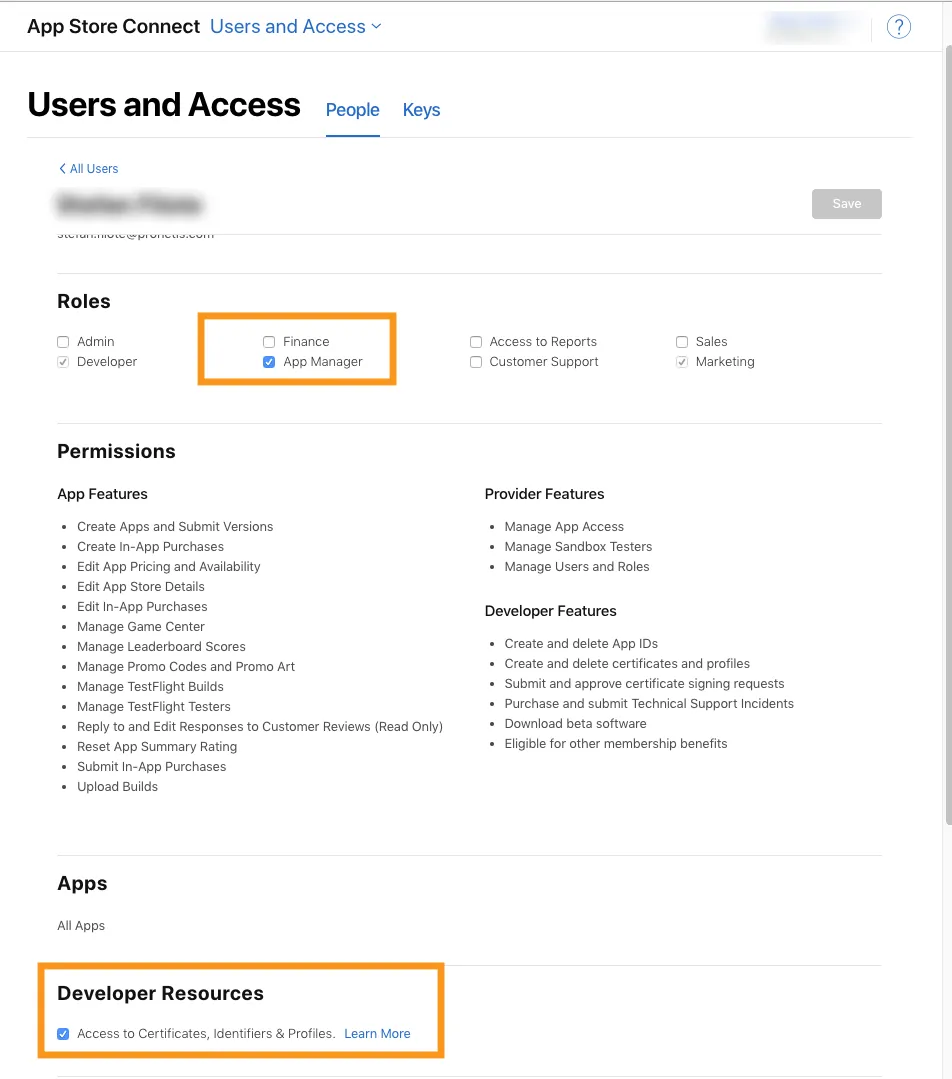The width and height of the screenshot is (952, 1079).
Task: Open the Learn More link
Action: coord(377,1034)
